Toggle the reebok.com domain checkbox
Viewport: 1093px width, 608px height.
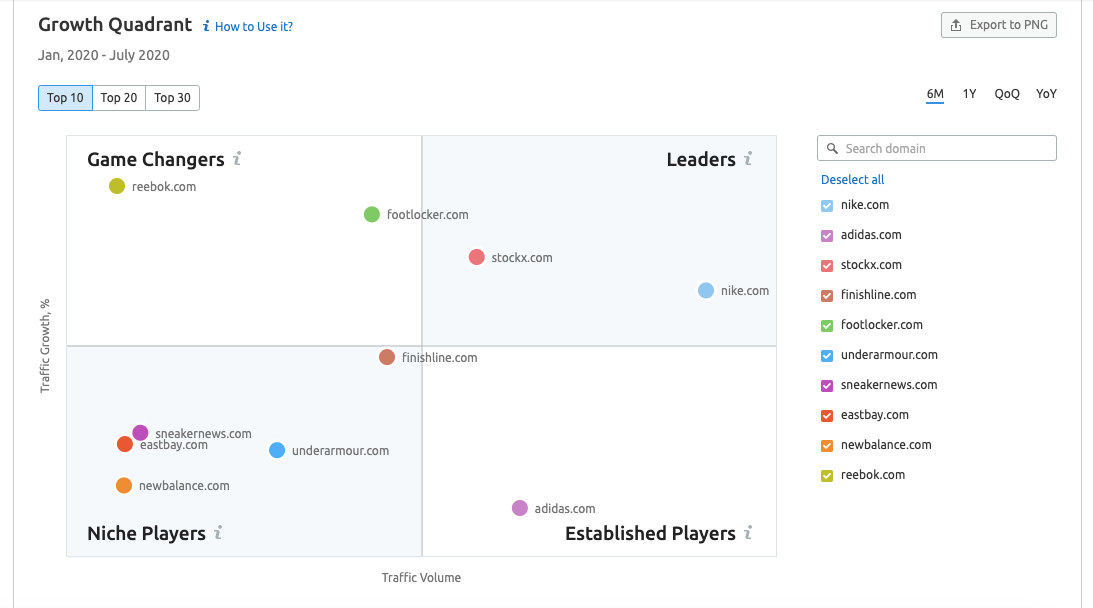click(x=827, y=474)
